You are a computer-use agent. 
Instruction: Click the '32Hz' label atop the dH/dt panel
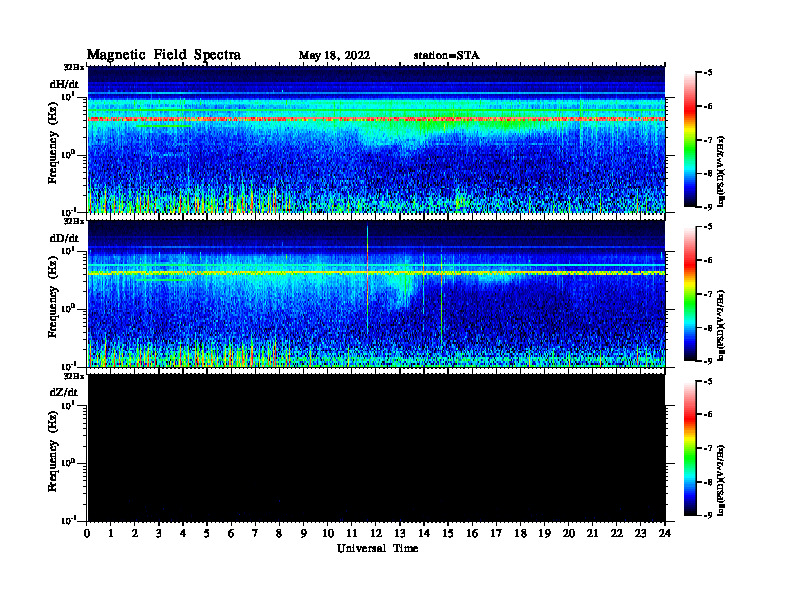tap(74, 67)
